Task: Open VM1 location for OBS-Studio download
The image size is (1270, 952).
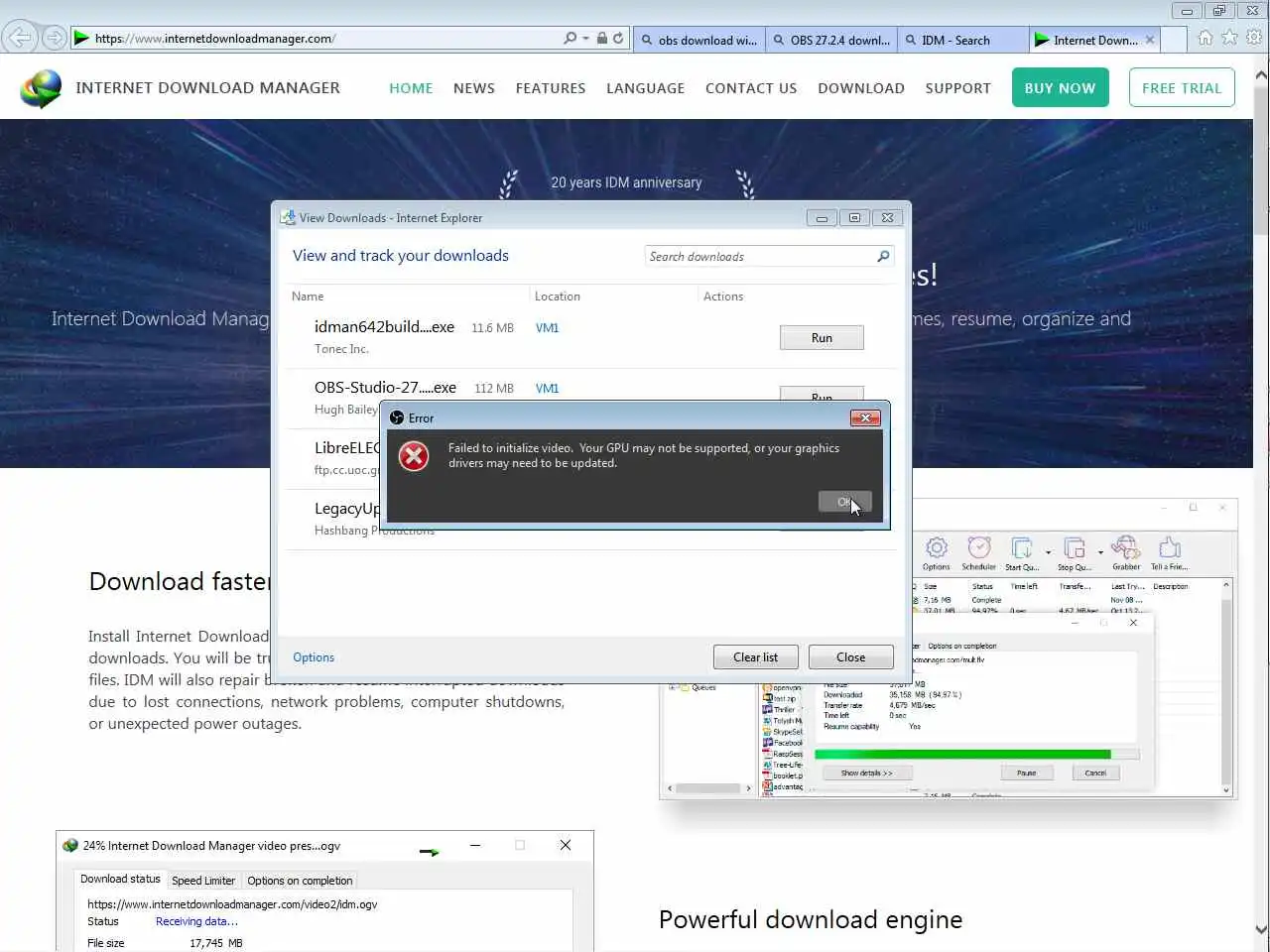Action: coord(547,389)
